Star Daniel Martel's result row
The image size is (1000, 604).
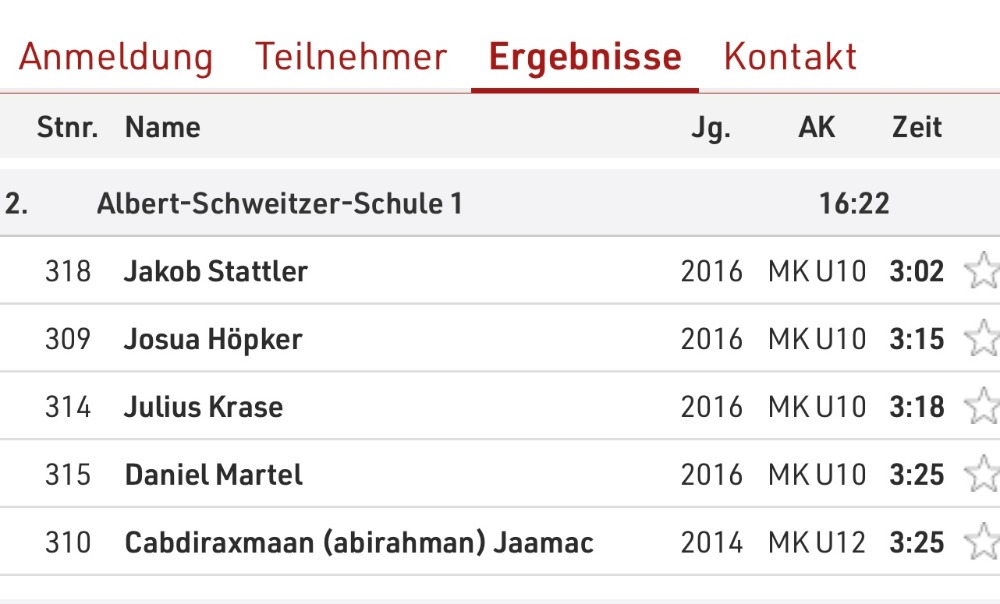(x=982, y=474)
